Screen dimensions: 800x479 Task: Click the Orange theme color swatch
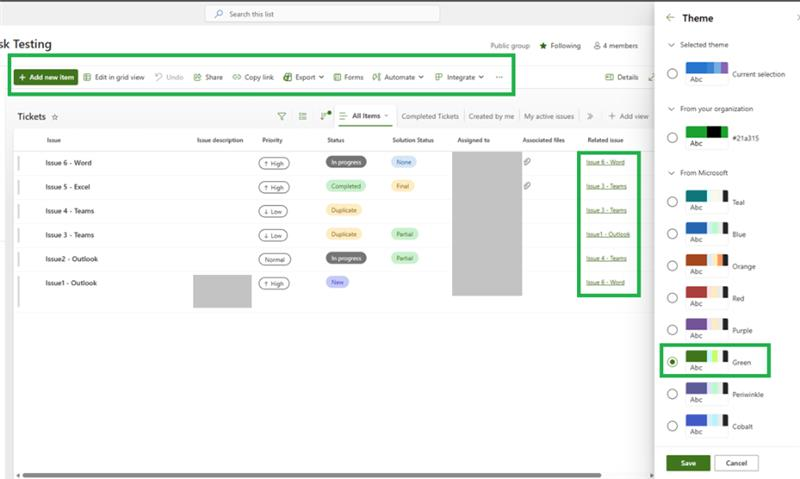[707, 265]
